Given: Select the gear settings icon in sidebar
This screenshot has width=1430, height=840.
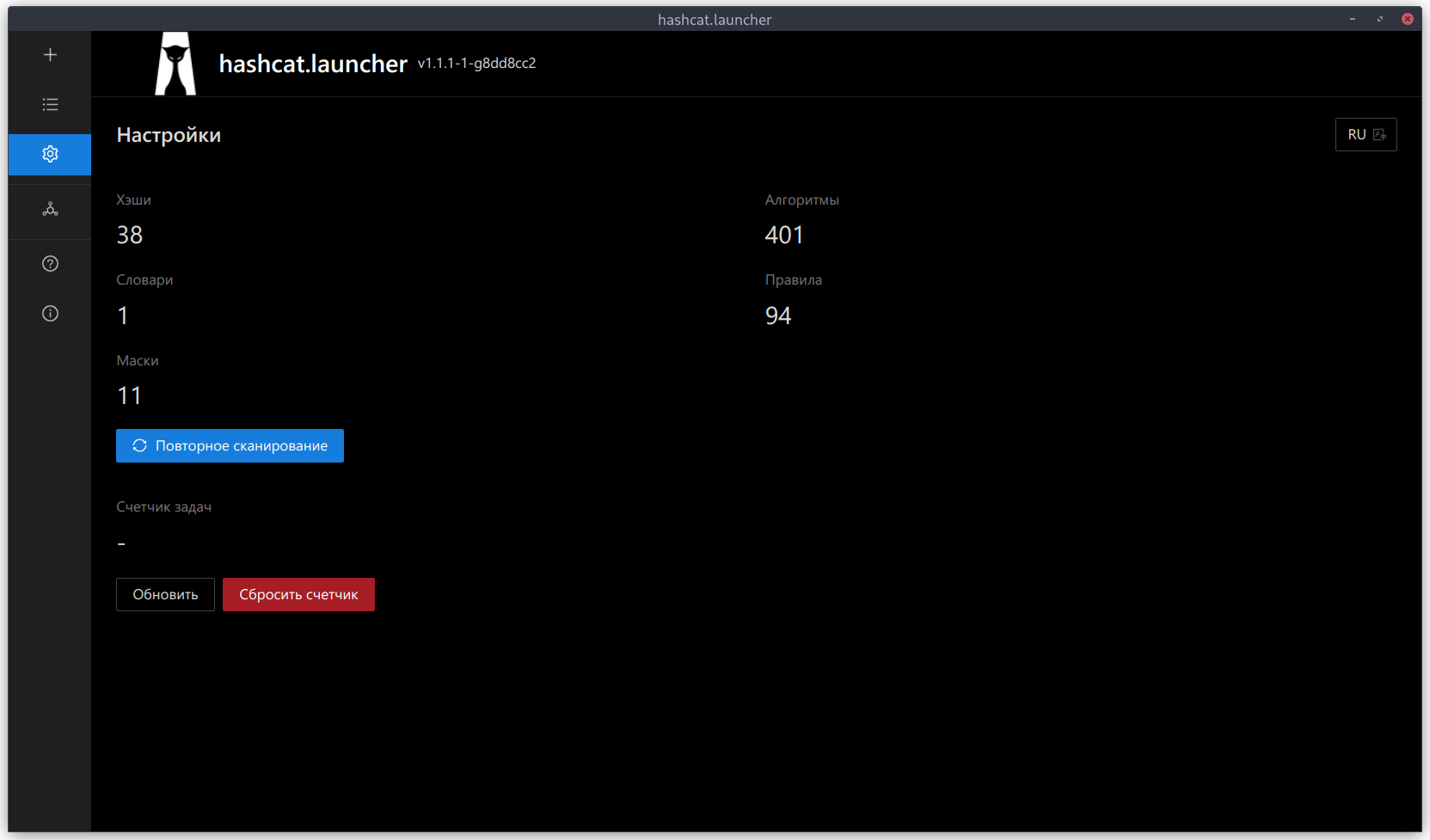Looking at the screenshot, I should click(50, 154).
